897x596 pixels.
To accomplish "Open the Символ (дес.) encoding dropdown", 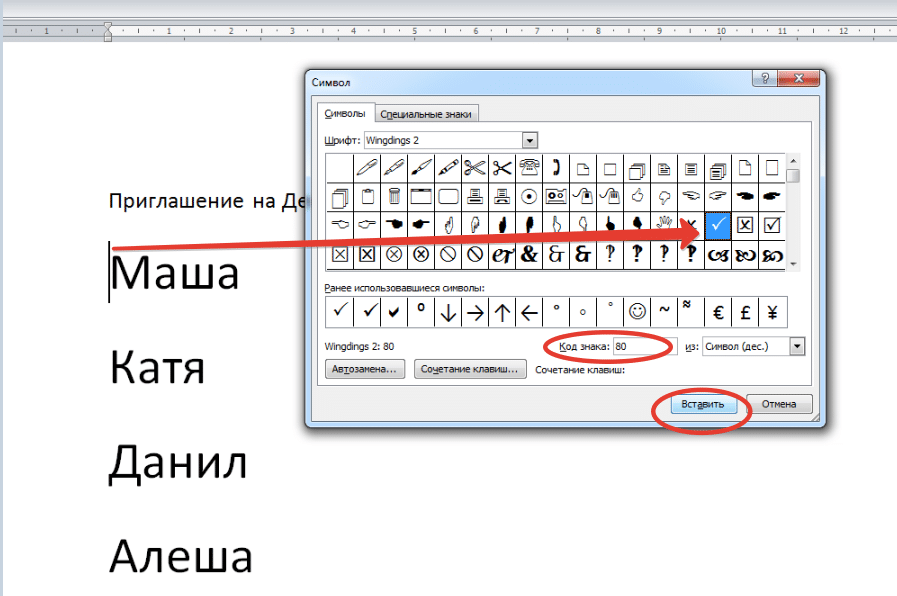I will point(797,346).
